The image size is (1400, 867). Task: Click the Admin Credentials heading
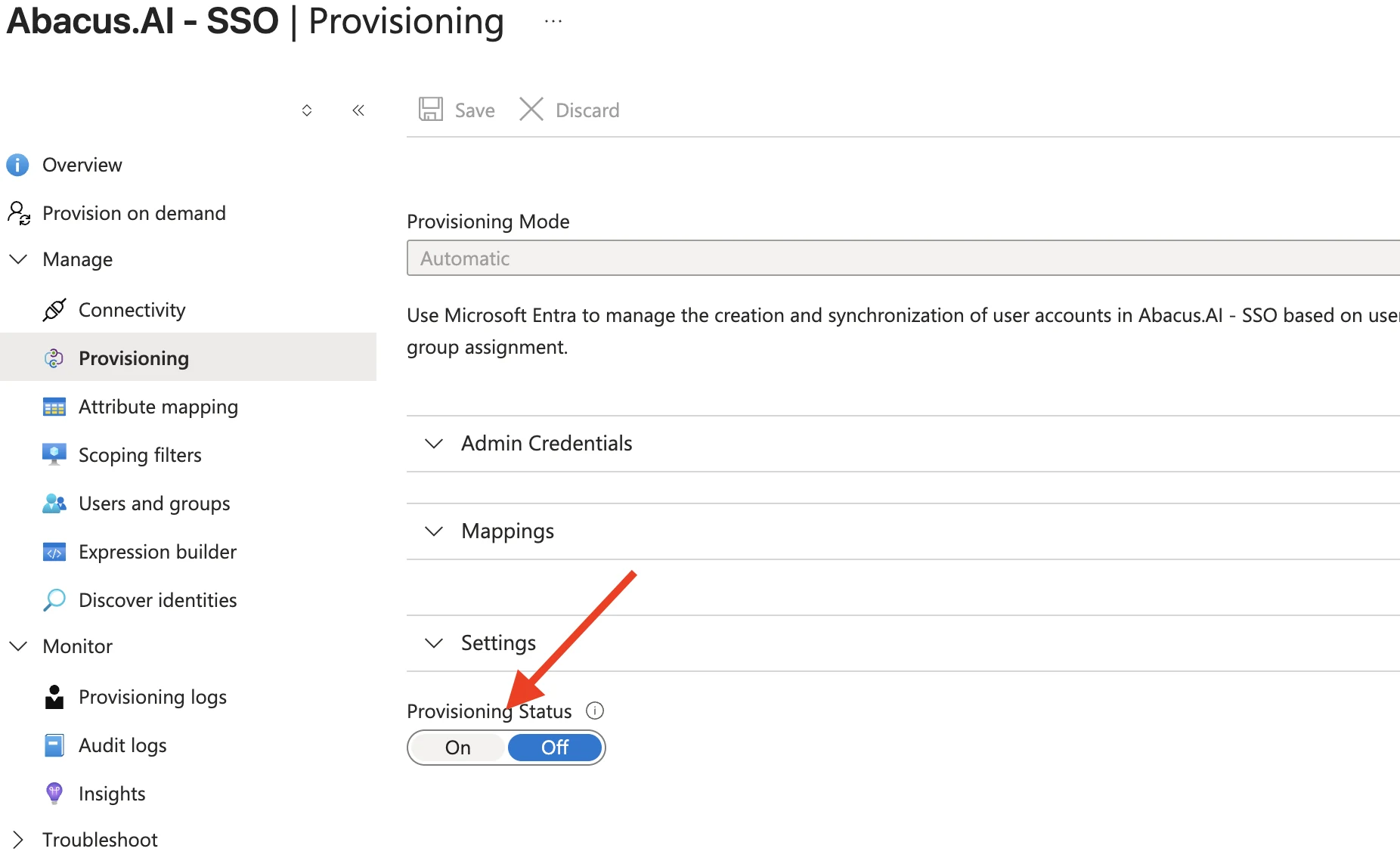click(547, 444)
